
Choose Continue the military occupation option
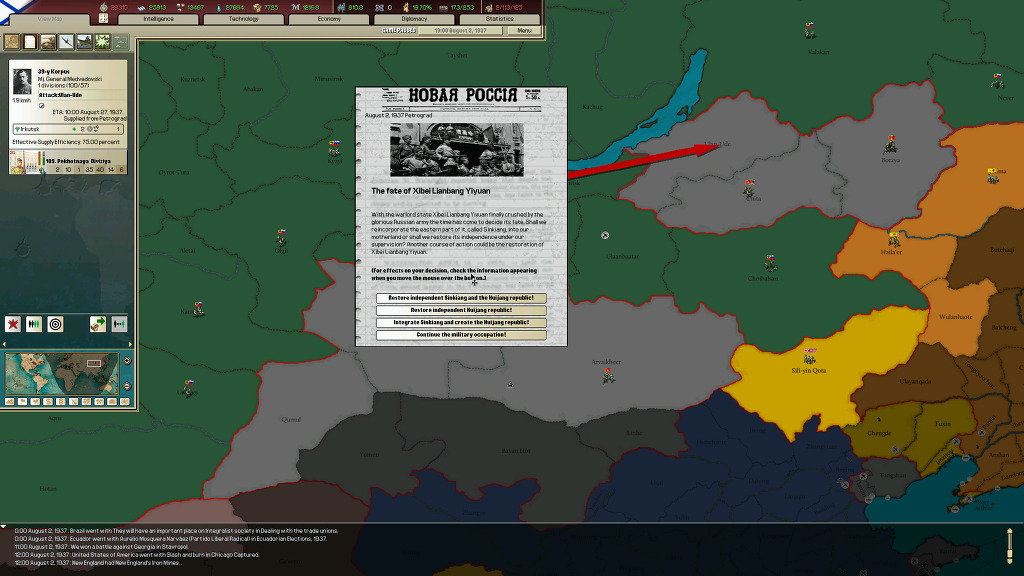[x=461, y=335]
